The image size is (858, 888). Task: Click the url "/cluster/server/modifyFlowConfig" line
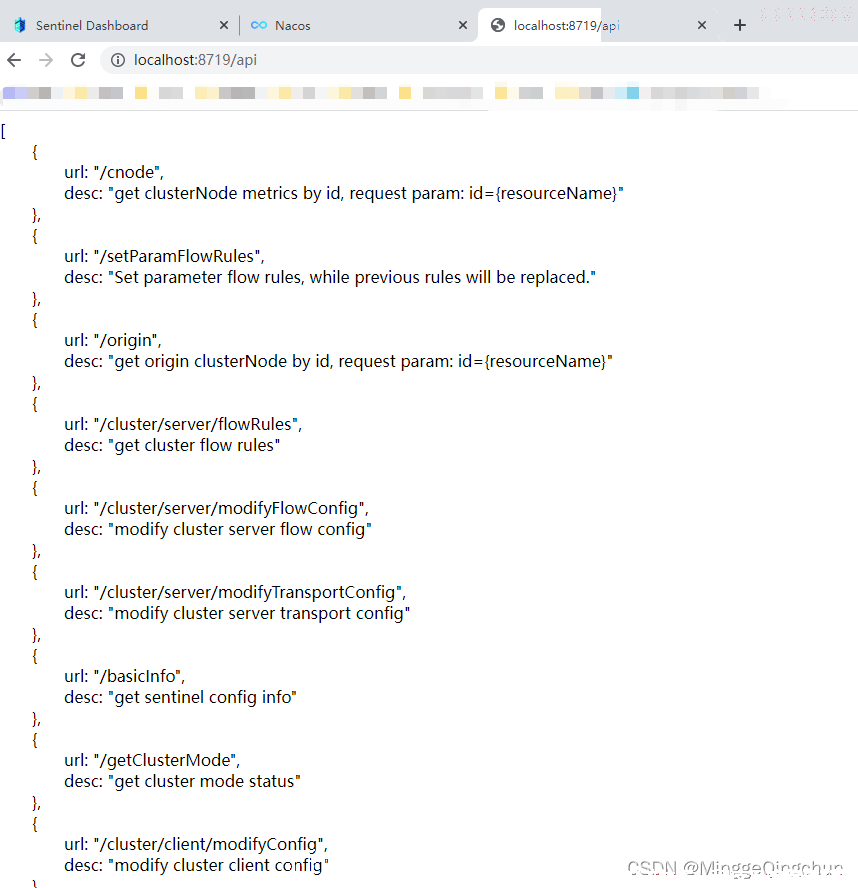coord(216,508)
